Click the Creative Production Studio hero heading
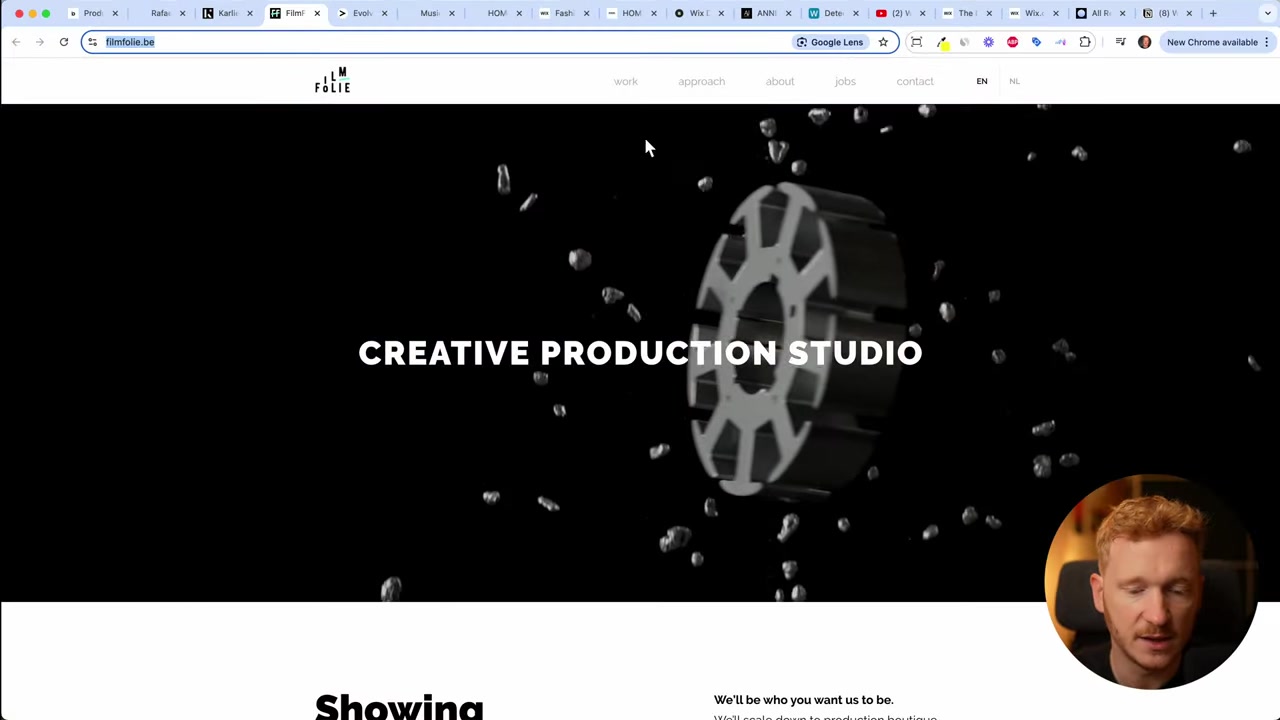 640,353
